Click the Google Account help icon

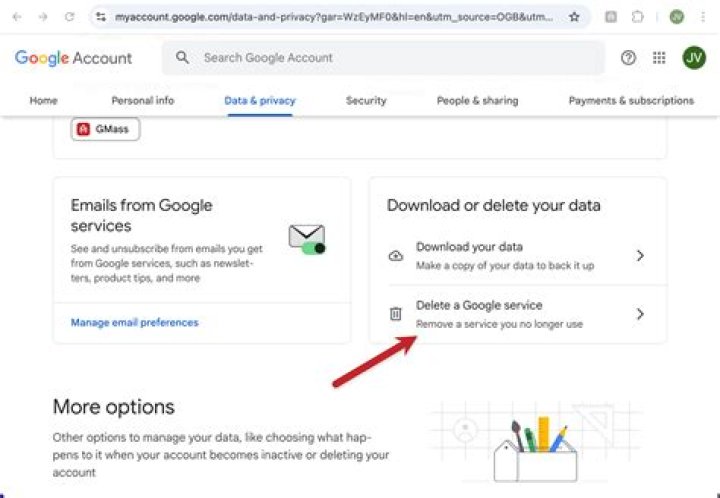[x=628, y=58]
